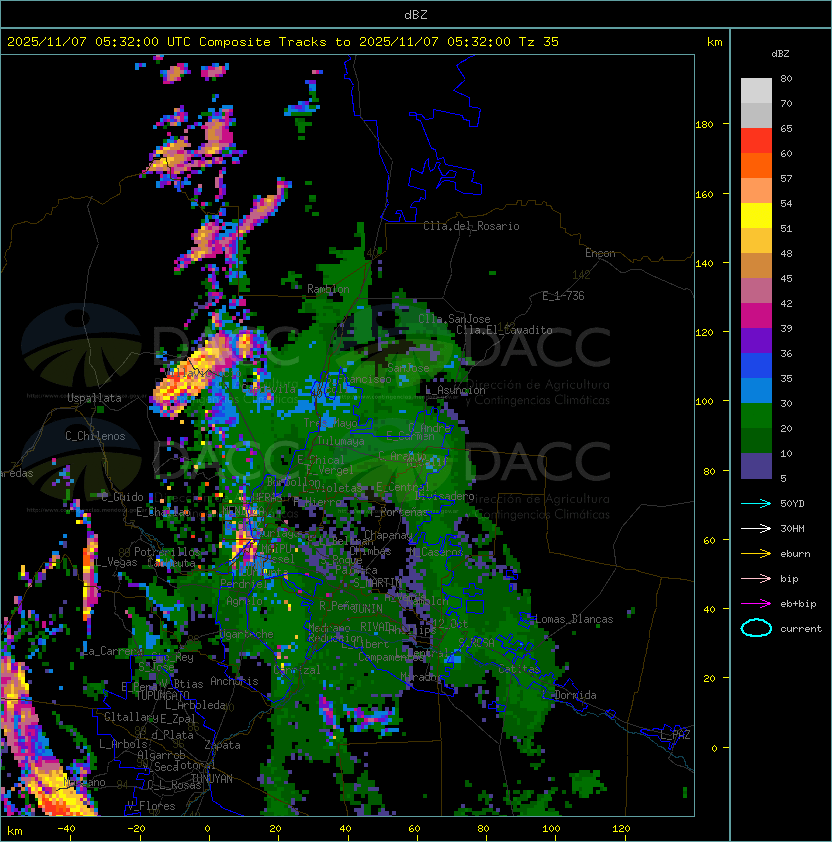Click the magenta eb+bip arrow in the legend
The height and width of the screenshot is (842, 832).
(756, 604)
